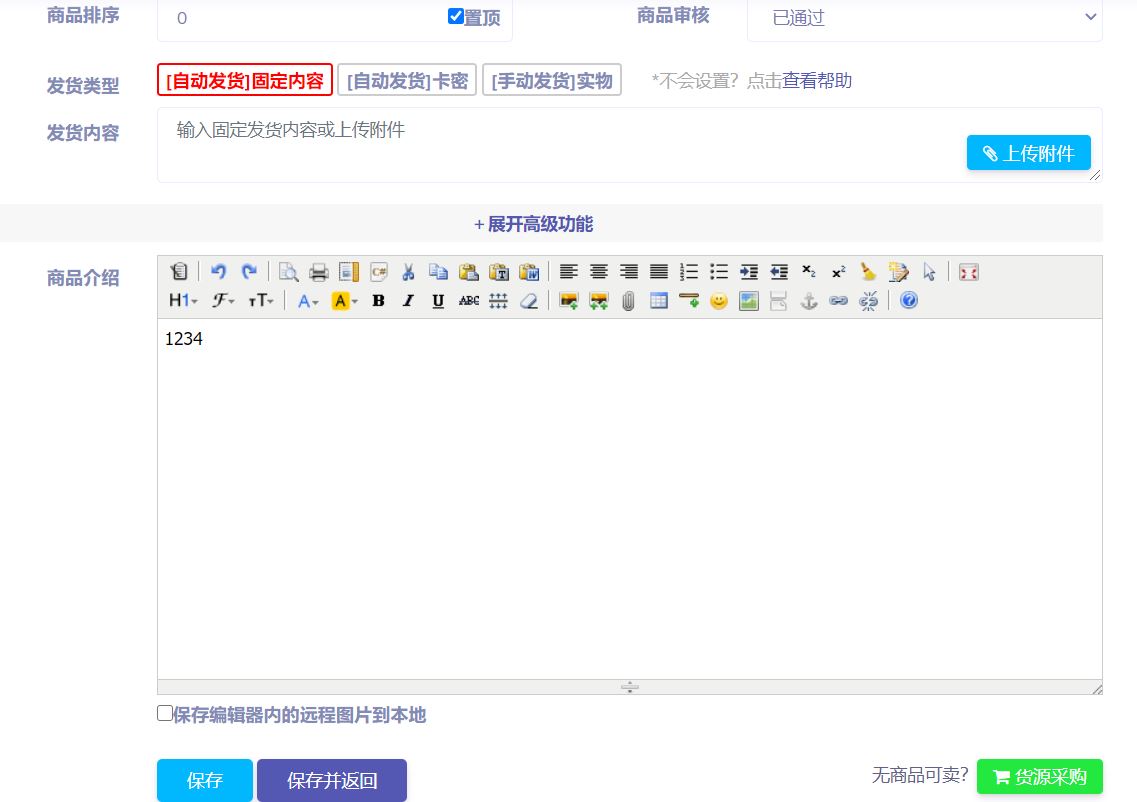Image resolution: width=1137 pixels, height=802 pixels.
Task: Click the quick format icon
Action: [x=898, y=272]
